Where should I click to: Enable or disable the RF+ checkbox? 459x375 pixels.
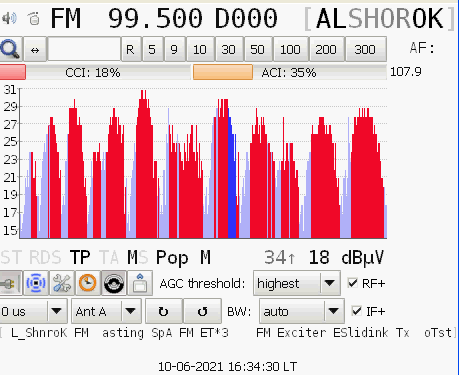click(x=352, y=283)
